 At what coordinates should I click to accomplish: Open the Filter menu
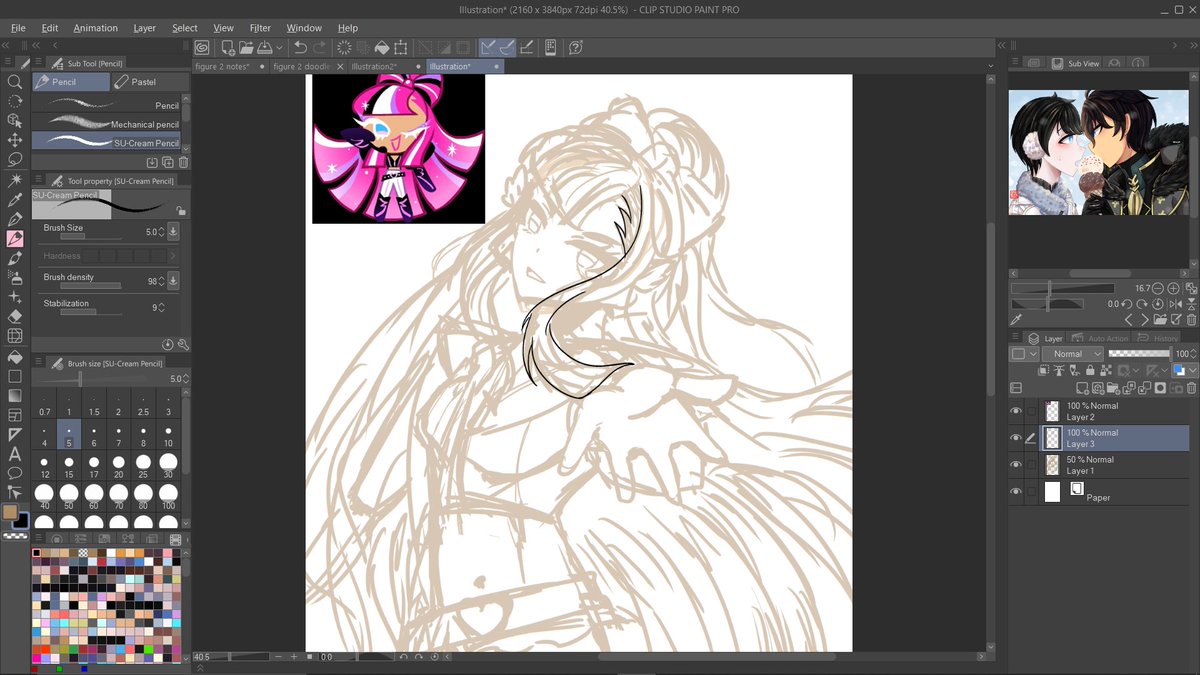point(260,28)
